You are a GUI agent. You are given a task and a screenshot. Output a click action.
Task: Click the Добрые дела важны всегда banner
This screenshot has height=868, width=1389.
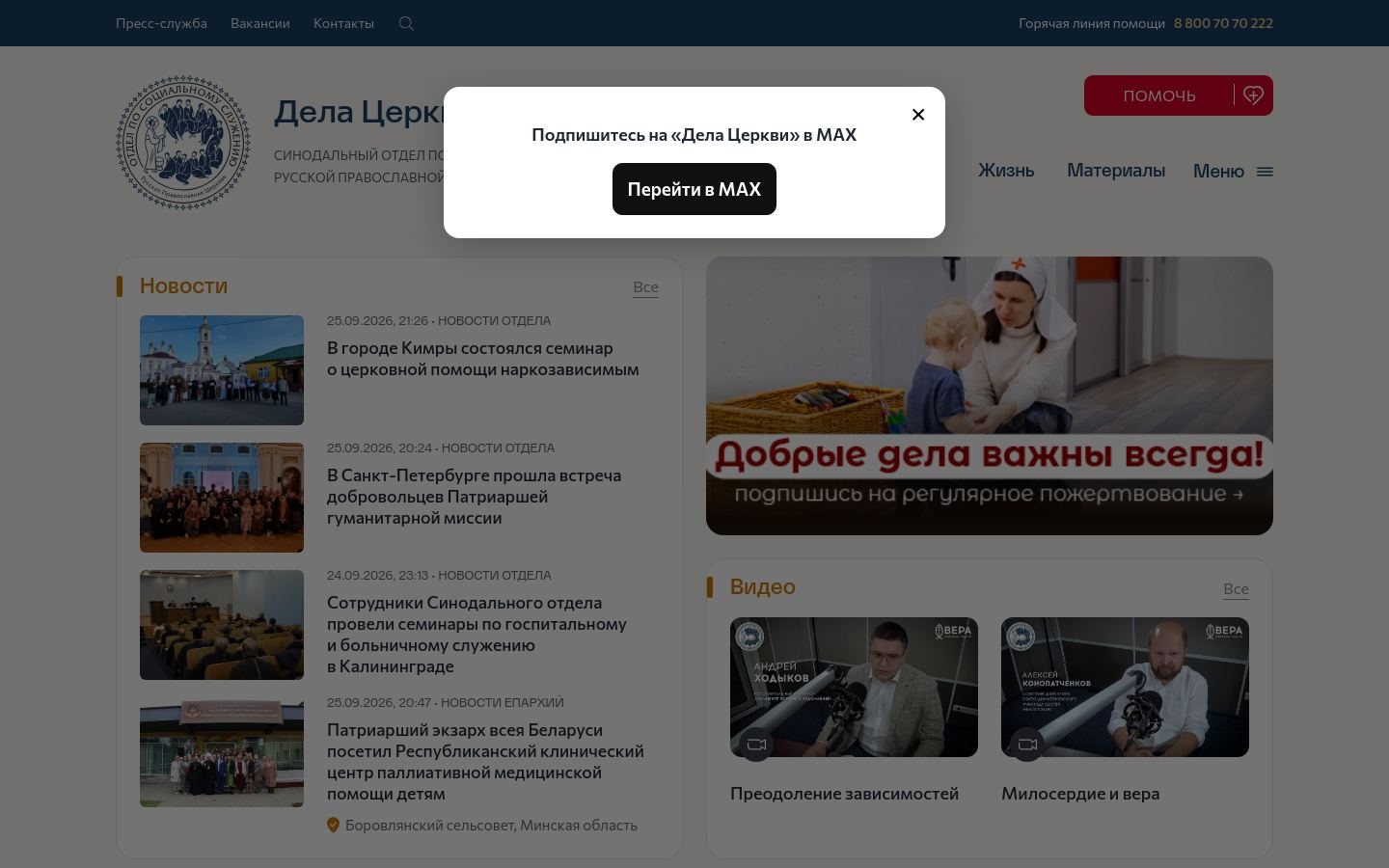coord(990,395)
